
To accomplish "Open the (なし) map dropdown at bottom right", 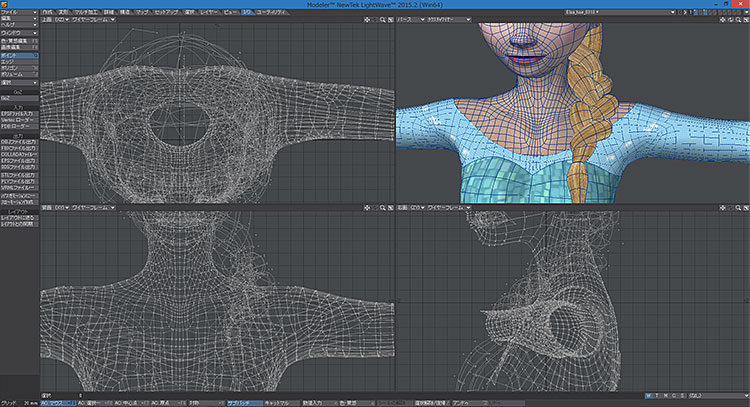I will (x=718, y=396).
